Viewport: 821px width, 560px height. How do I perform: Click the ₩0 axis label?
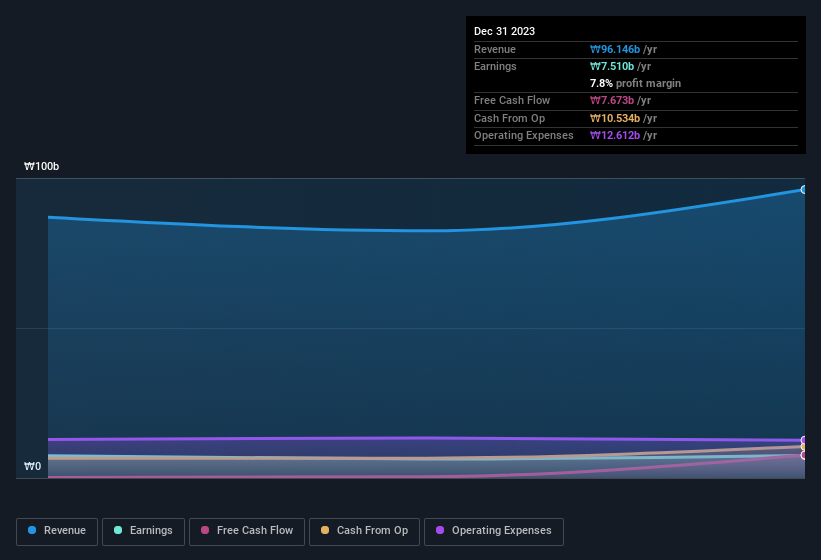pyautogui.click(x=32, y=466)
